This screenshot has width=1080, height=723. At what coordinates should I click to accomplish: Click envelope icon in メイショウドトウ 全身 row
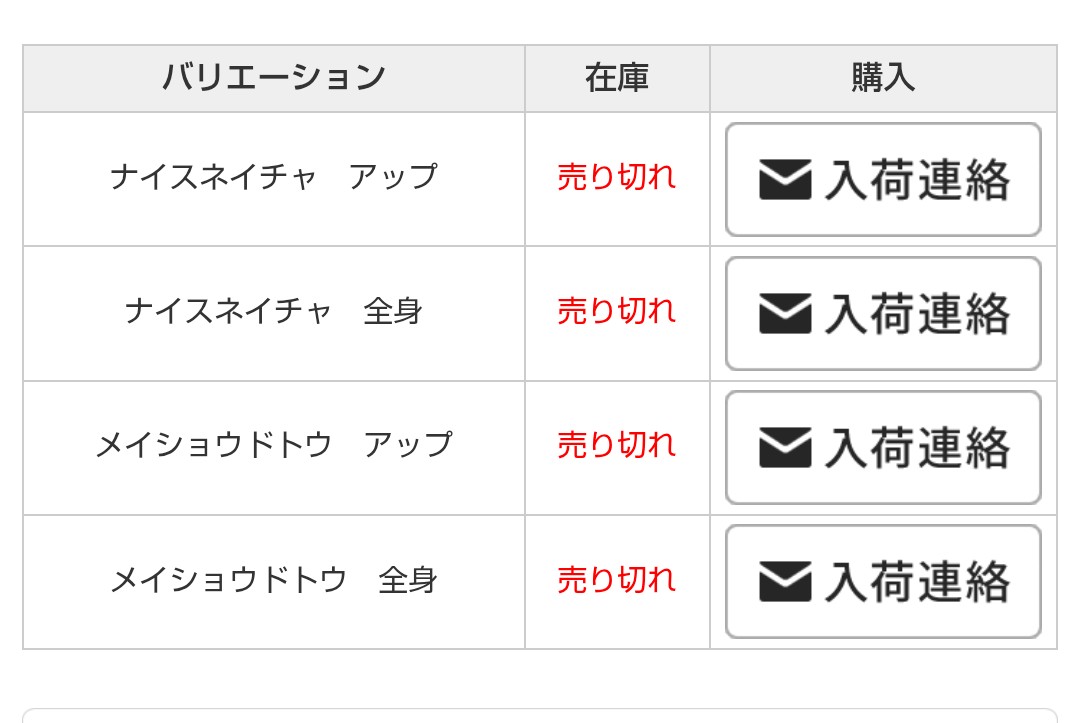[x=785, y=582]
